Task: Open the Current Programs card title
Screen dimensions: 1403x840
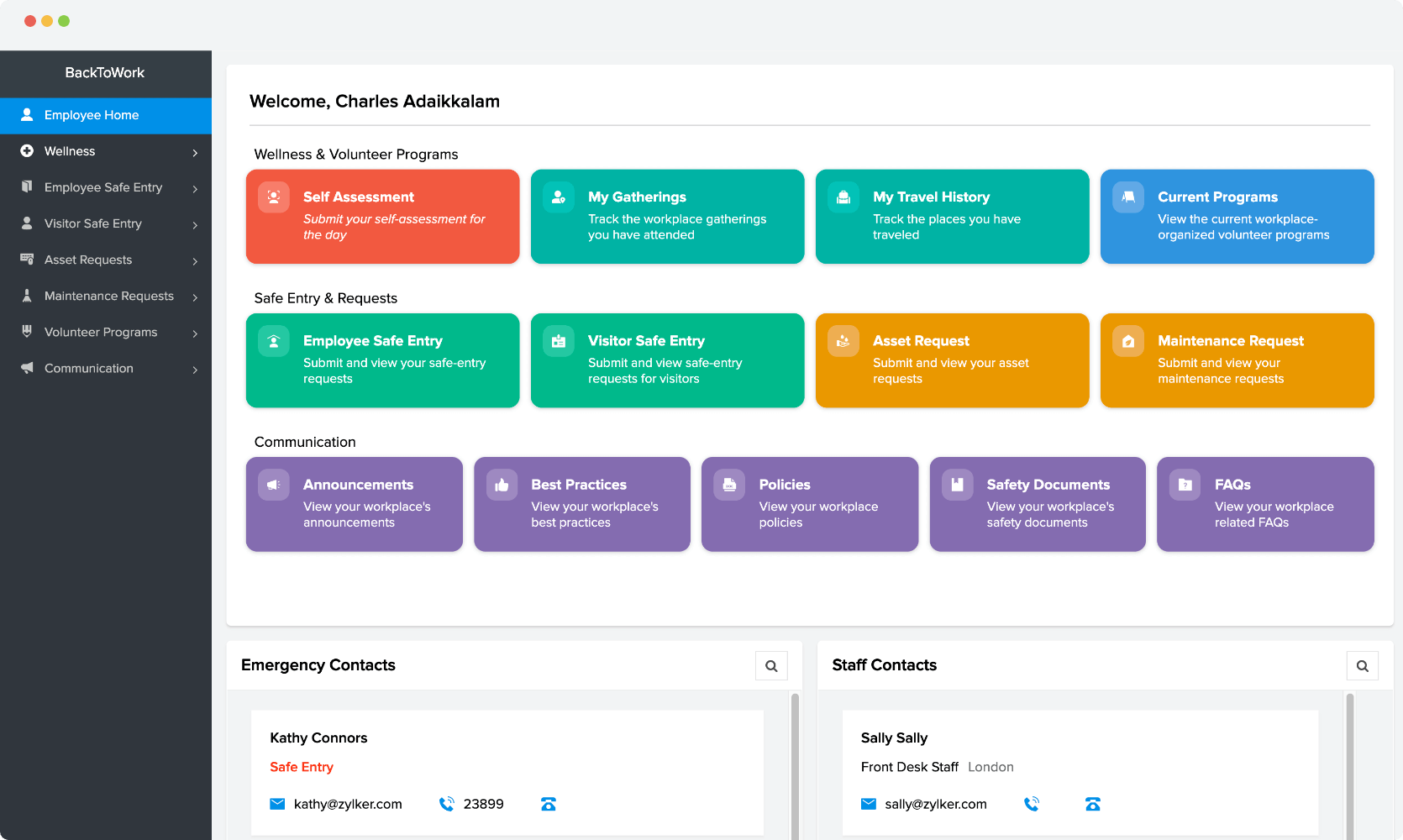Action: (x=1217, y=197)
